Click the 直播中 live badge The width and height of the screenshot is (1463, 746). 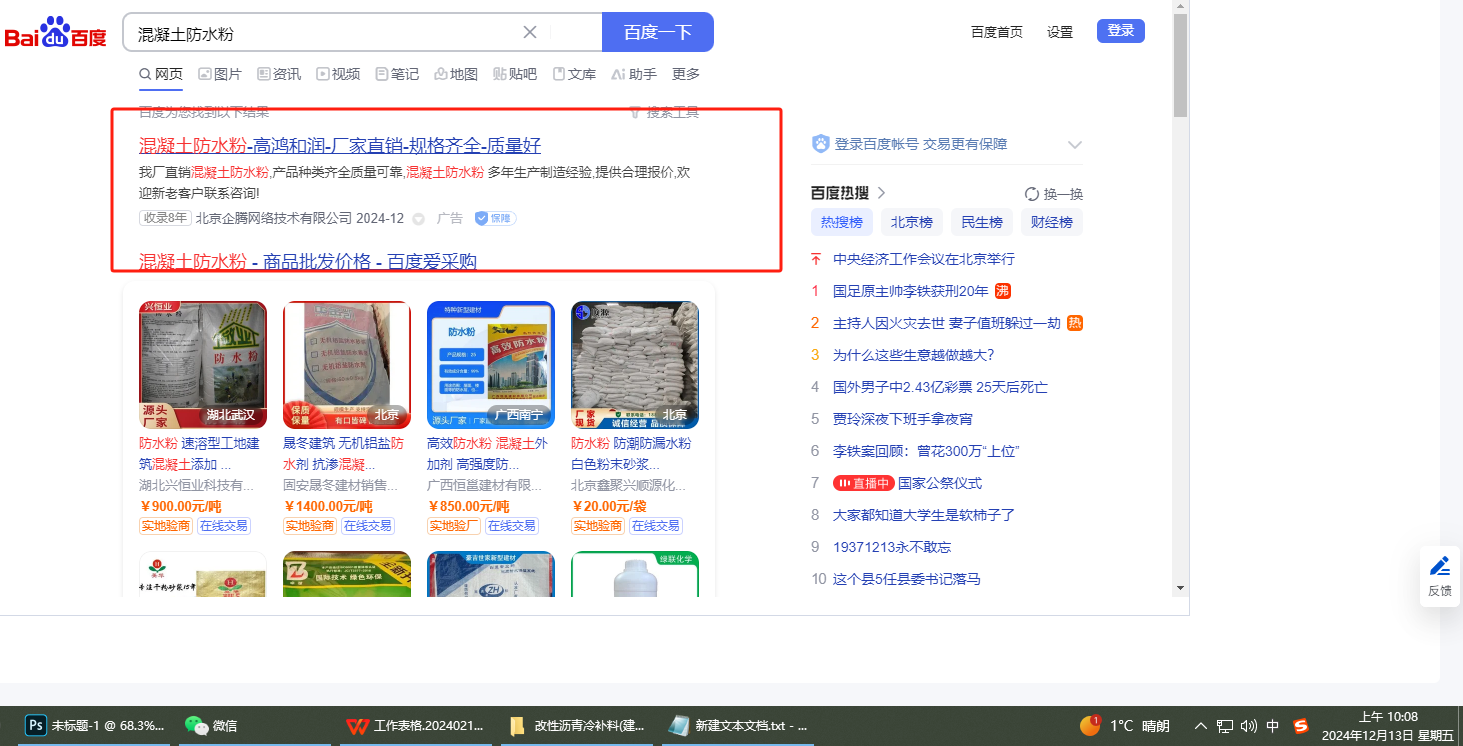pyautogui.click(x=863, y=483)
